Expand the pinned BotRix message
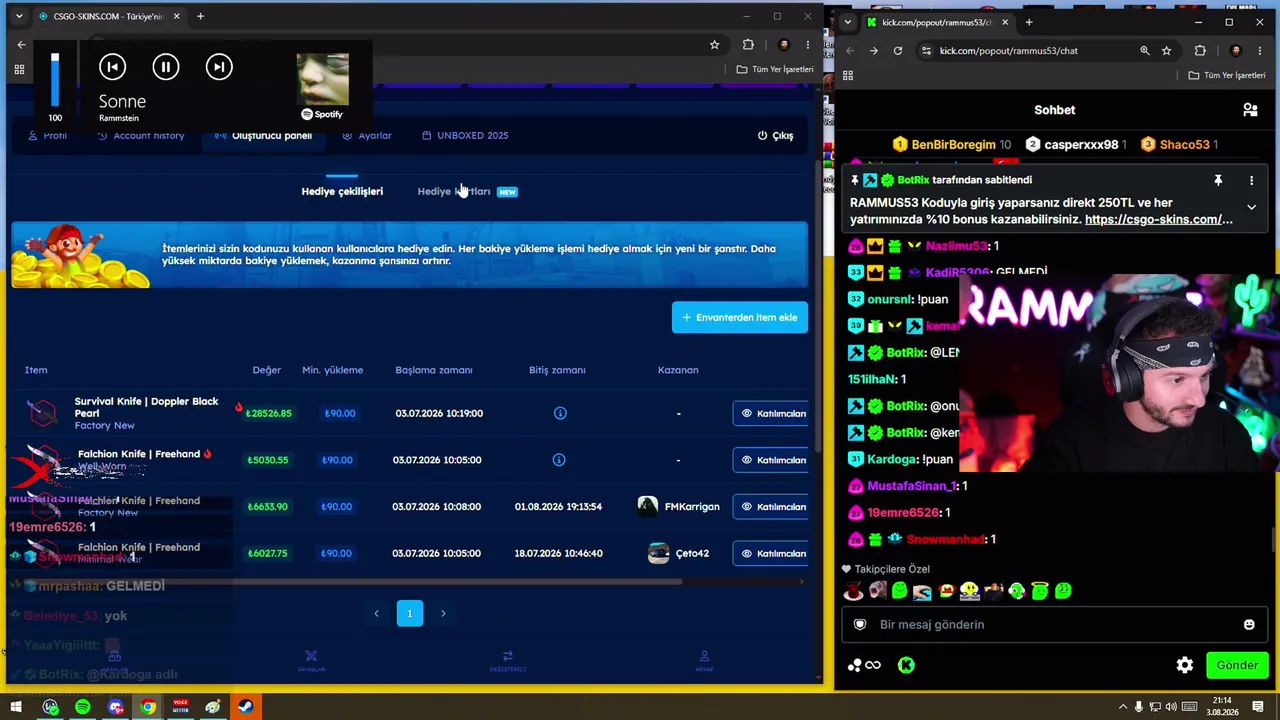The height and width of the screenshot is (720, 1280). (1251, 207)
